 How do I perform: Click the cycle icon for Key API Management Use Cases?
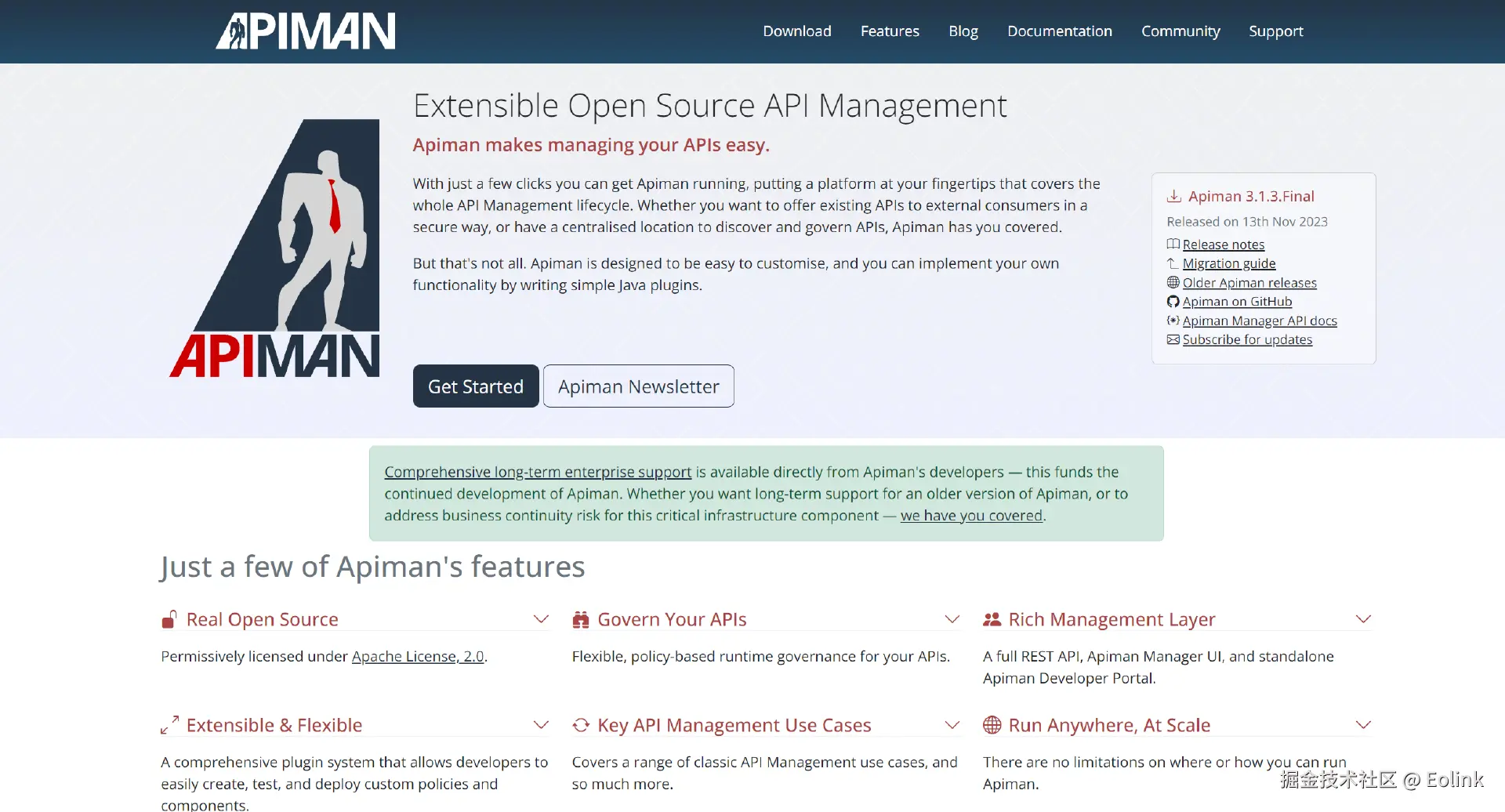point(581,725)
